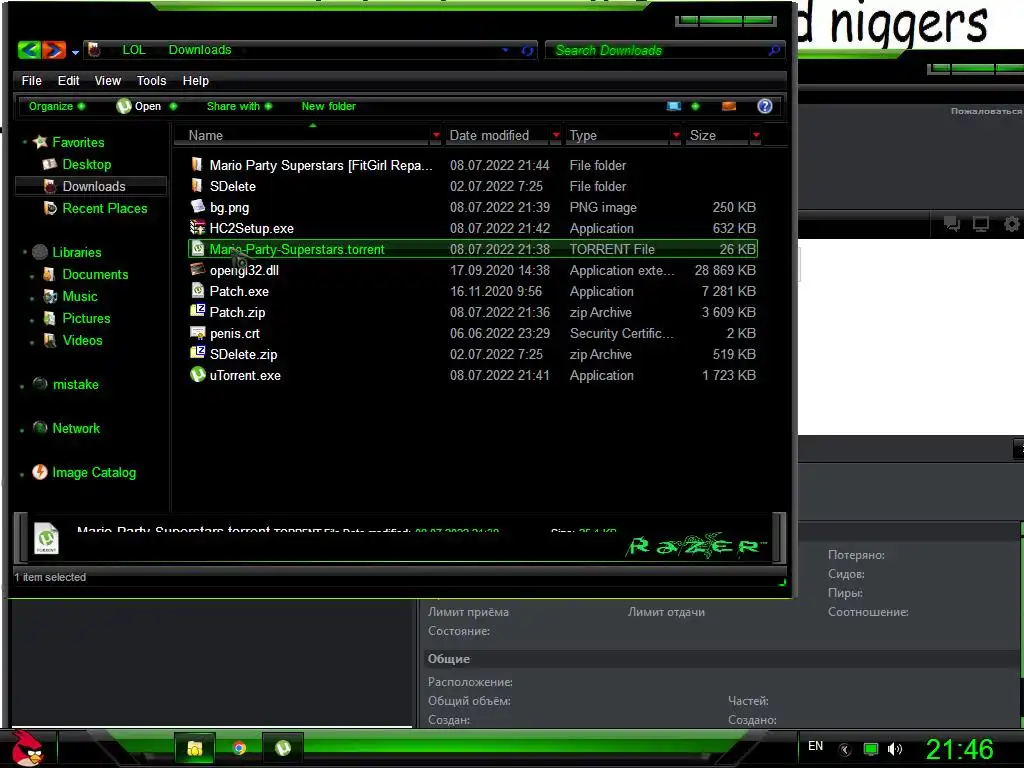1024x768 pixels.
Task: Sort by the Date modified column
Action: pos(497,135)
